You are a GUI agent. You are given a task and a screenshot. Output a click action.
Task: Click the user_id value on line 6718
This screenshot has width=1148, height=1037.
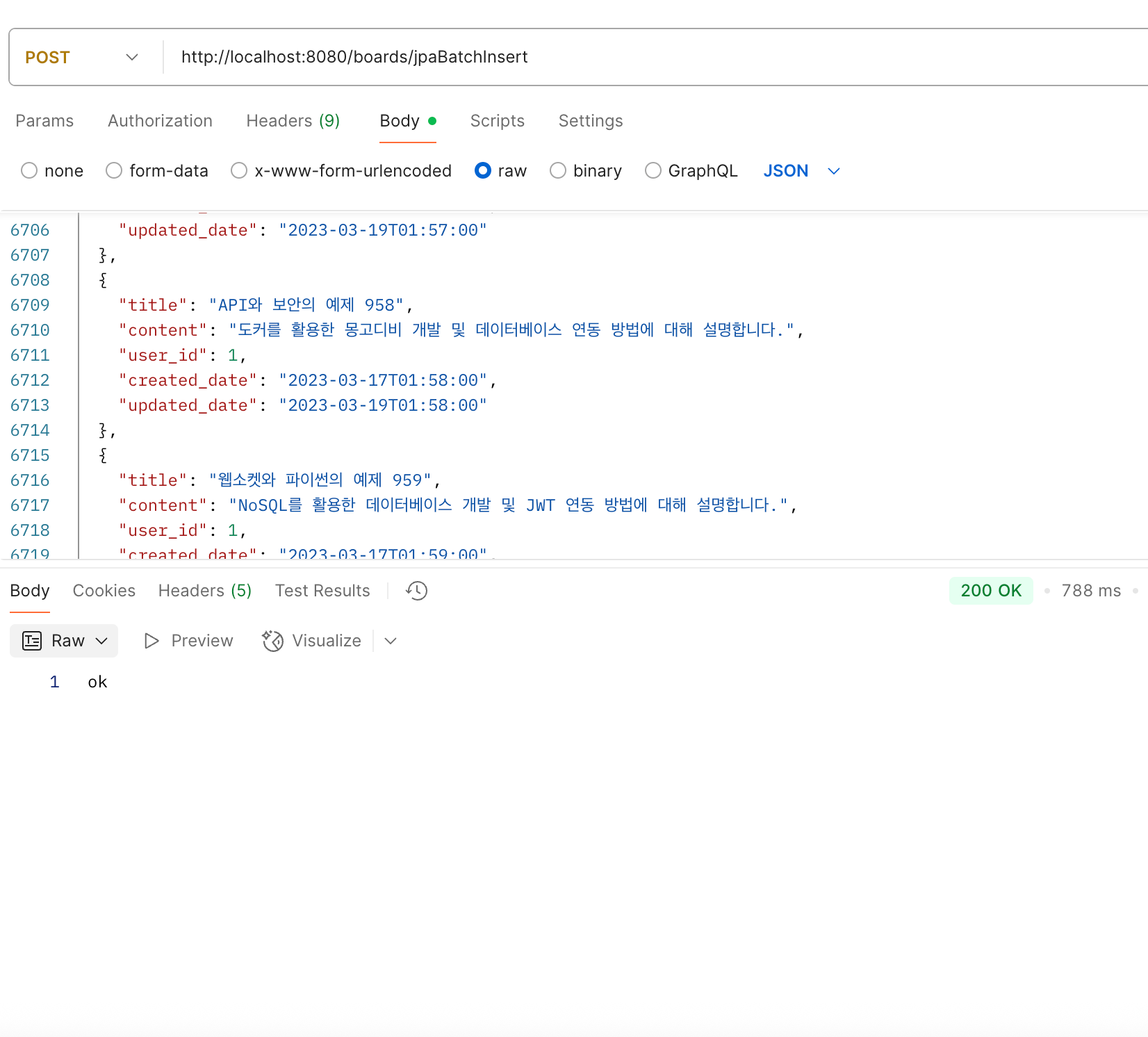[233, 530]
